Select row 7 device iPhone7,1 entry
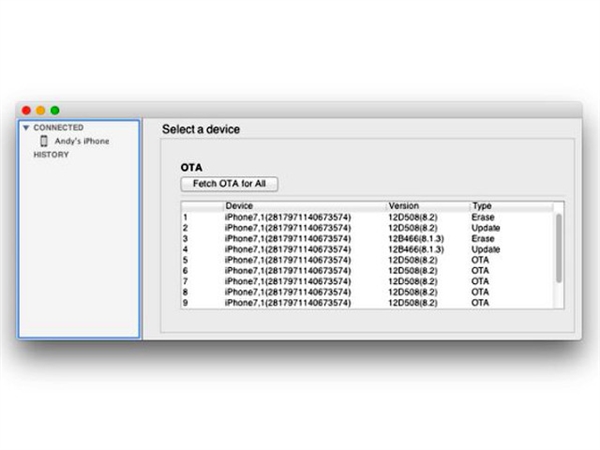 288,282
